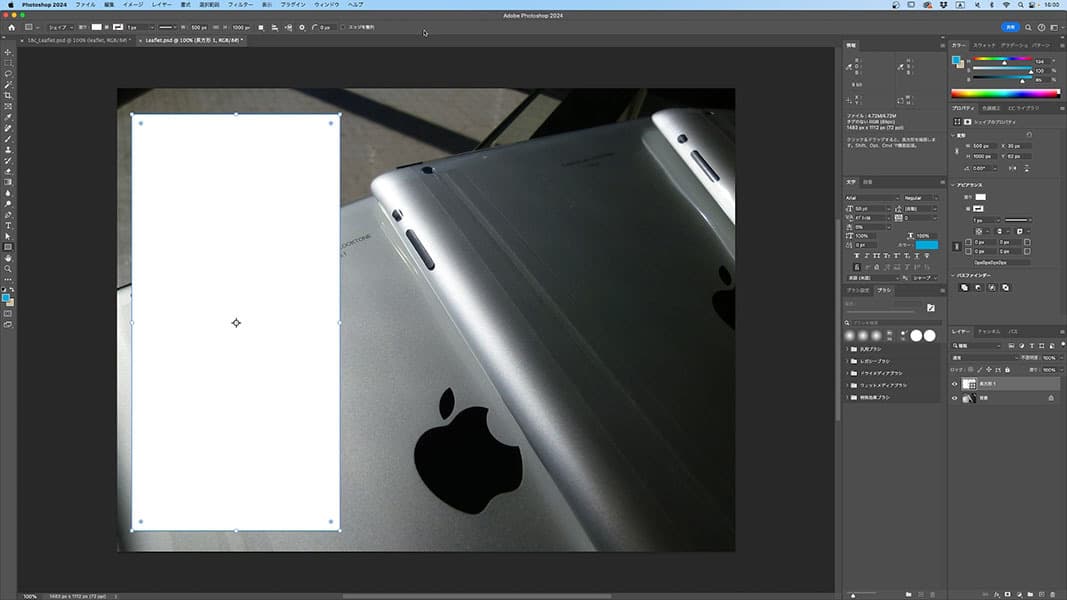Open the Arial font family dropdown
This screenshot has height=600, width=1067.
871,198
